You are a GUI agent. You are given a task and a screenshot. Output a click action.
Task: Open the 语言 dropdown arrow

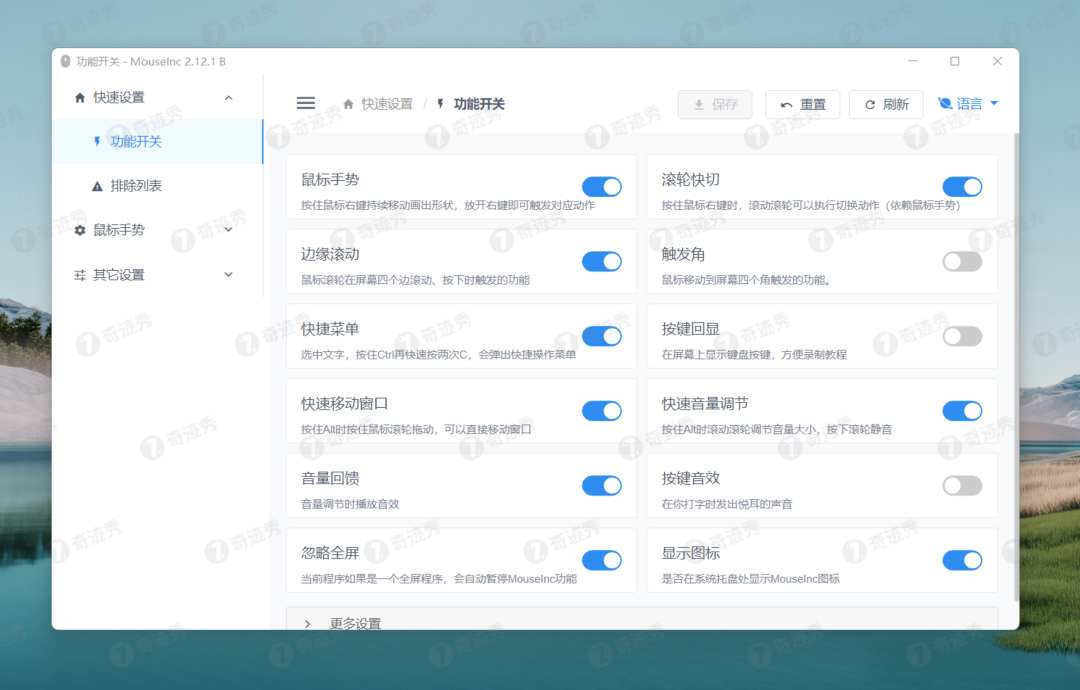(x=994, y=103)
